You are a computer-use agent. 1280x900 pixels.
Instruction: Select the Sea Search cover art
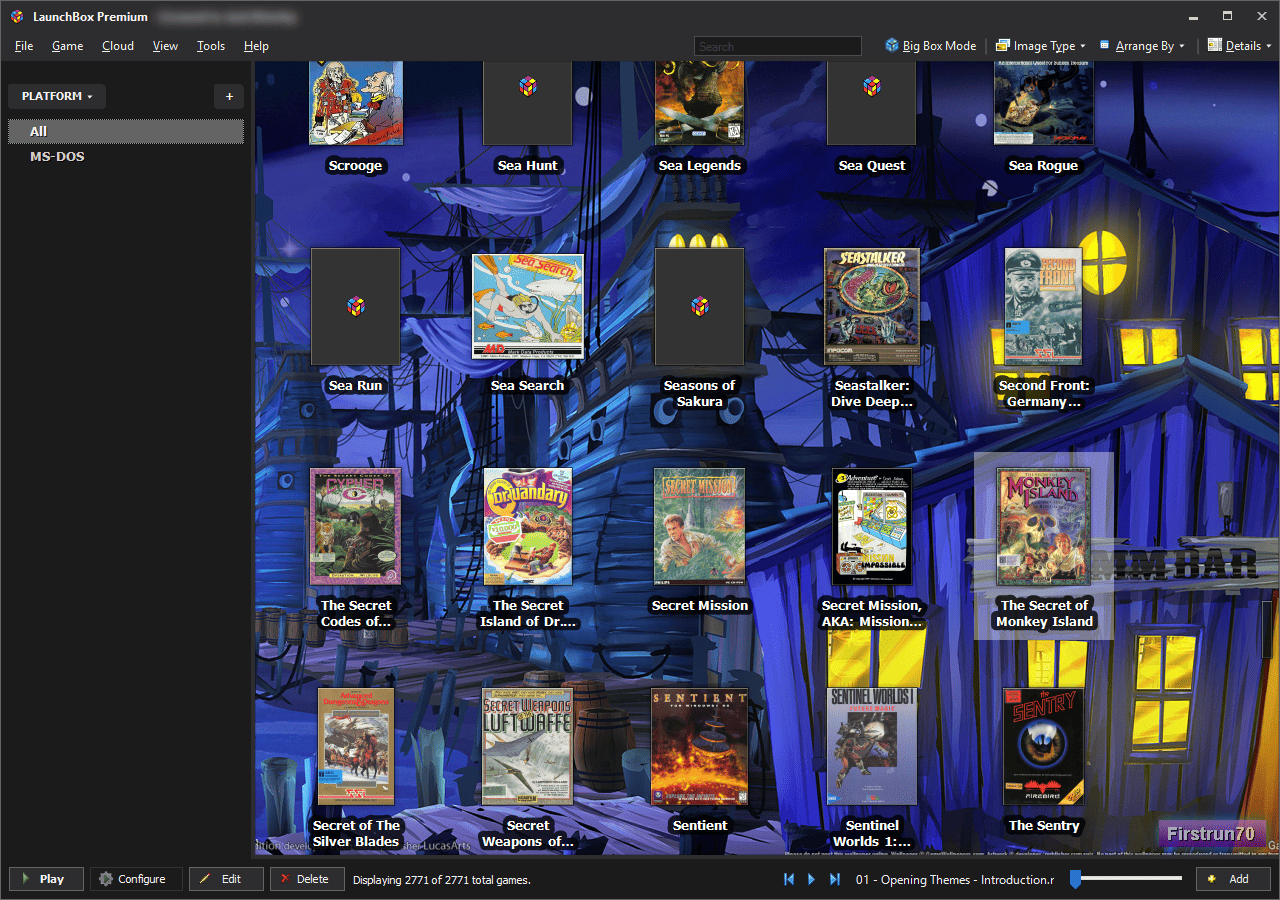point(528,306)
